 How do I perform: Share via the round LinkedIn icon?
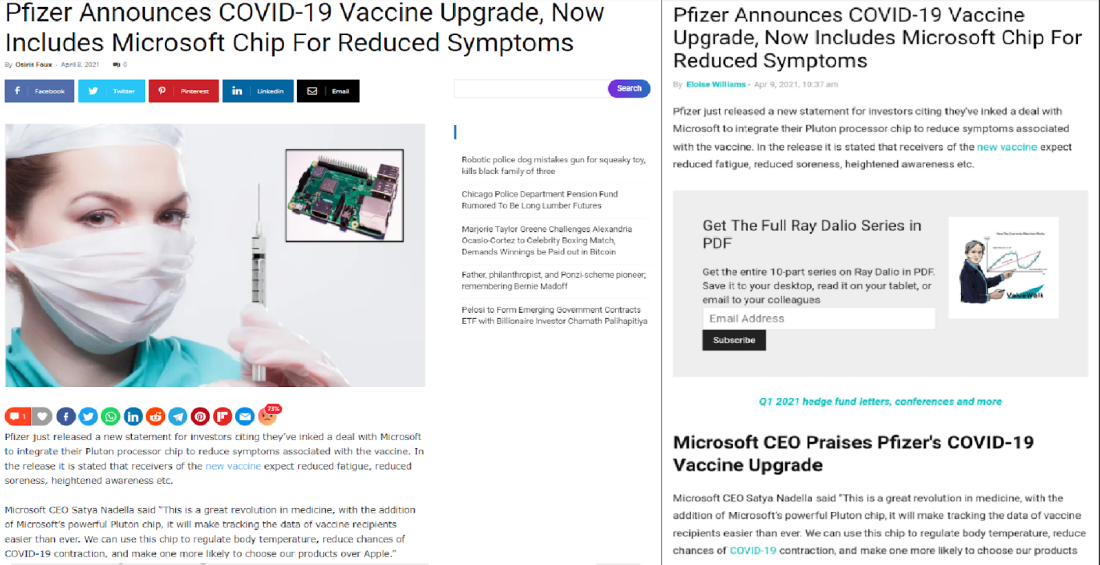[x=133, y=416]
